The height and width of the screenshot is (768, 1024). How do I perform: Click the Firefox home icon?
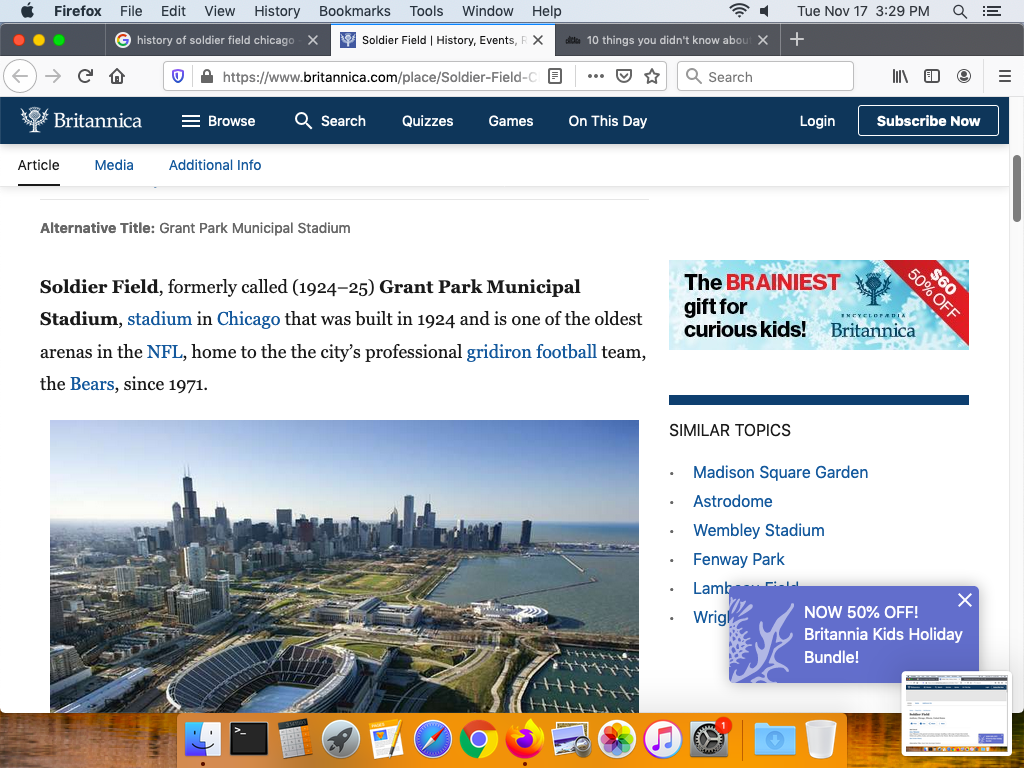click(117, 77)
